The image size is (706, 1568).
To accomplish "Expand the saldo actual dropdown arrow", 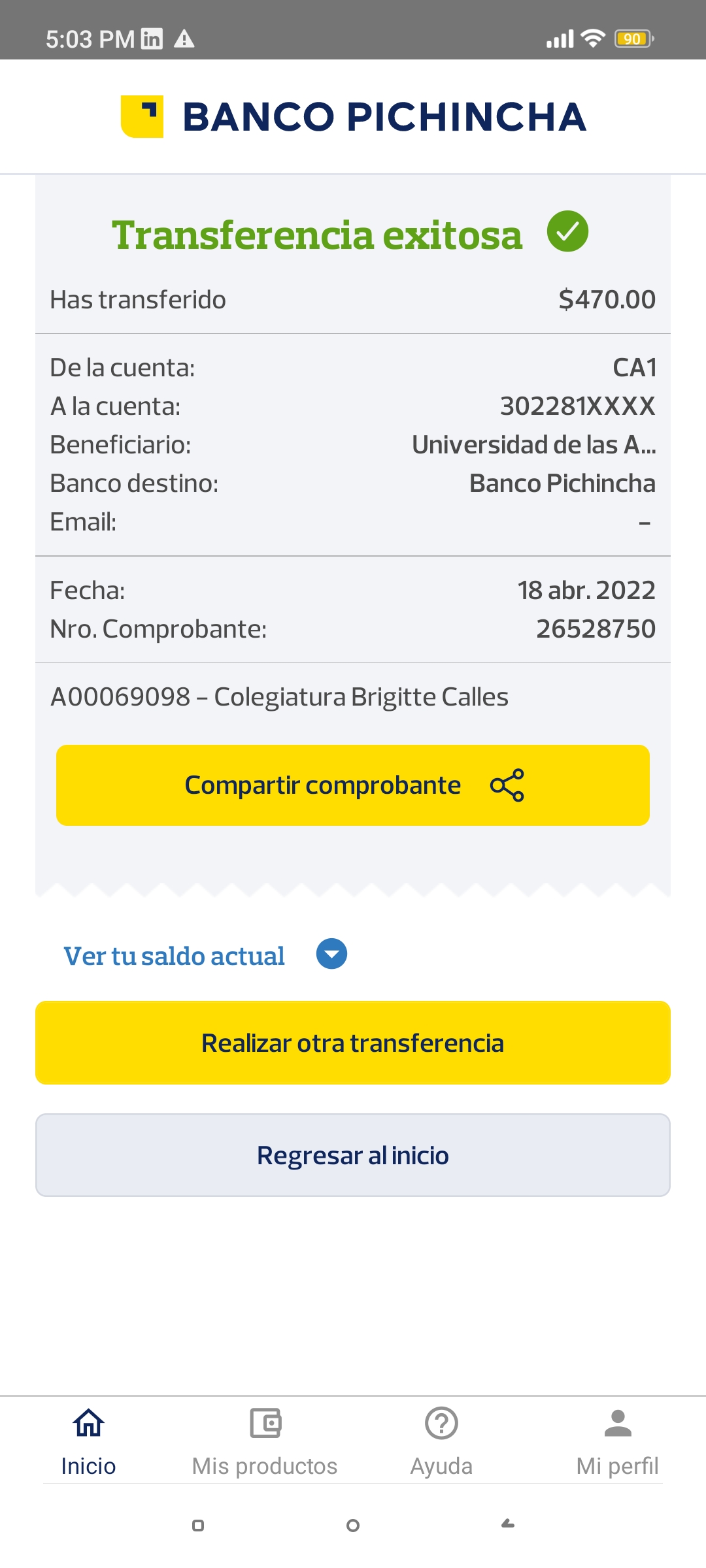I will point(331,955).
